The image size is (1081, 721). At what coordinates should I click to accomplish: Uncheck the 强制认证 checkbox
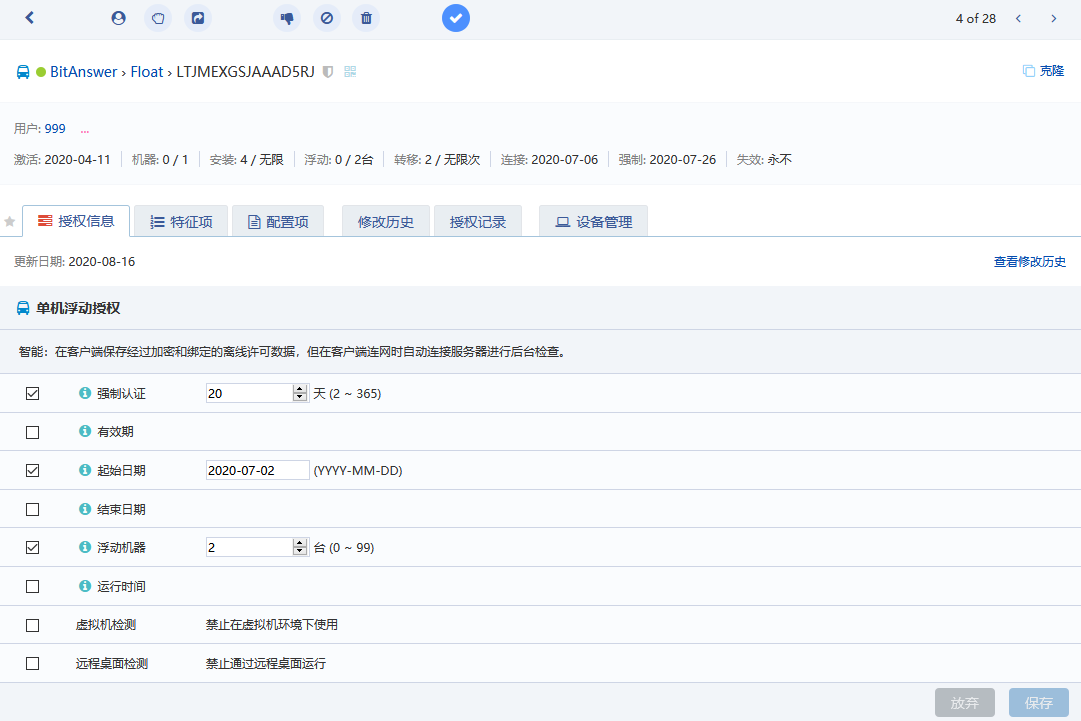click(33, 394)
